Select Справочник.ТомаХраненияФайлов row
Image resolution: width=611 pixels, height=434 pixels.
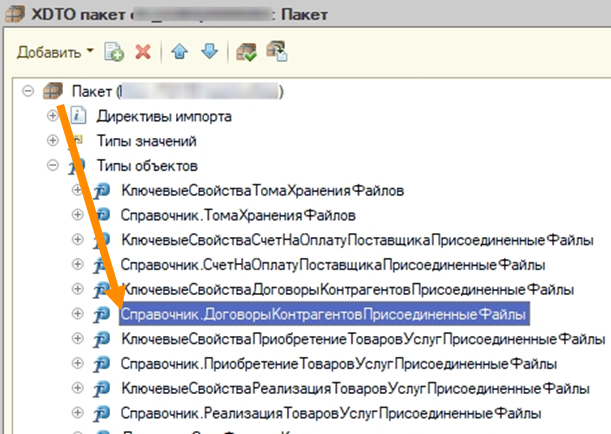238,215
